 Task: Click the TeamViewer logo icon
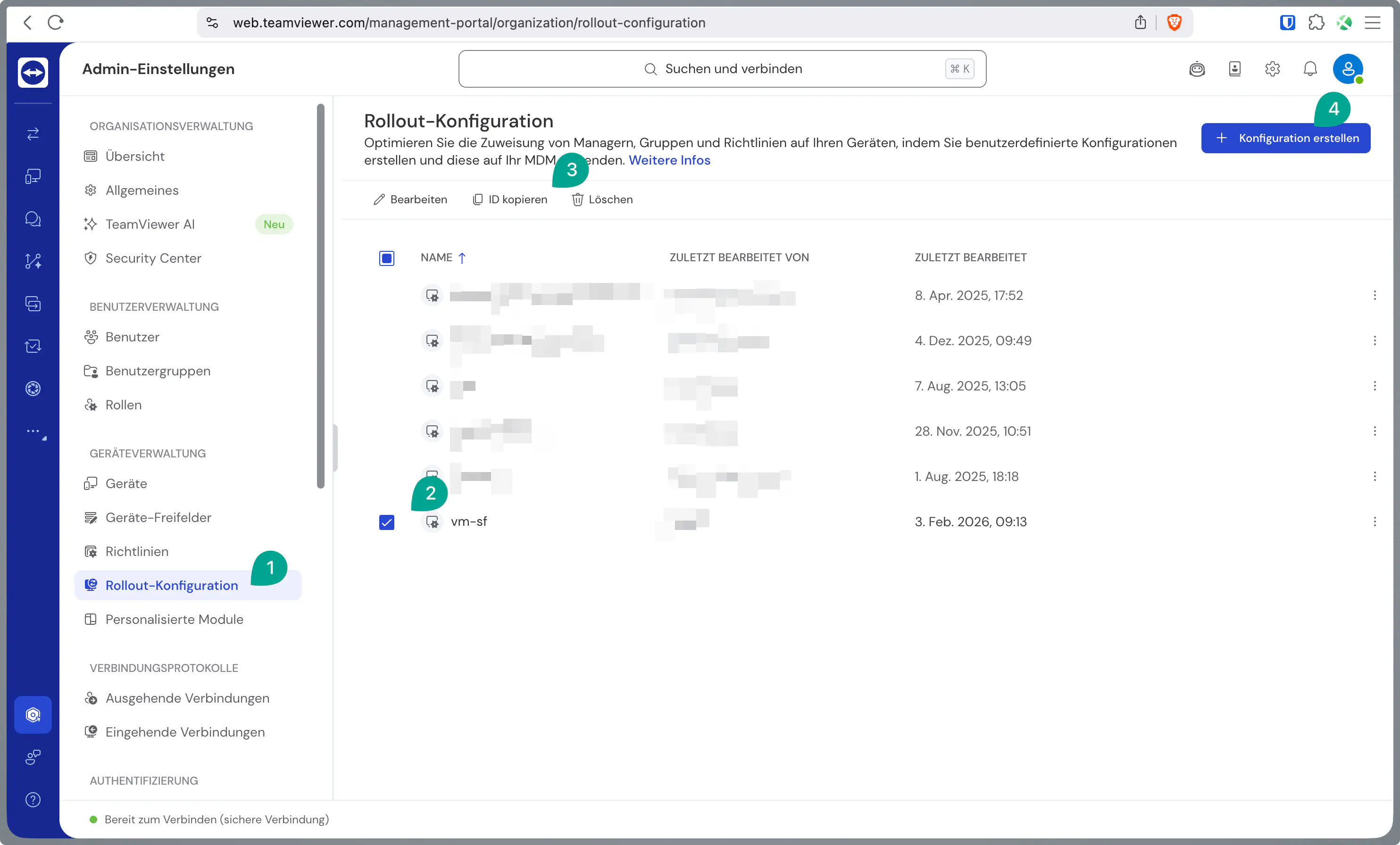(33, 72)
